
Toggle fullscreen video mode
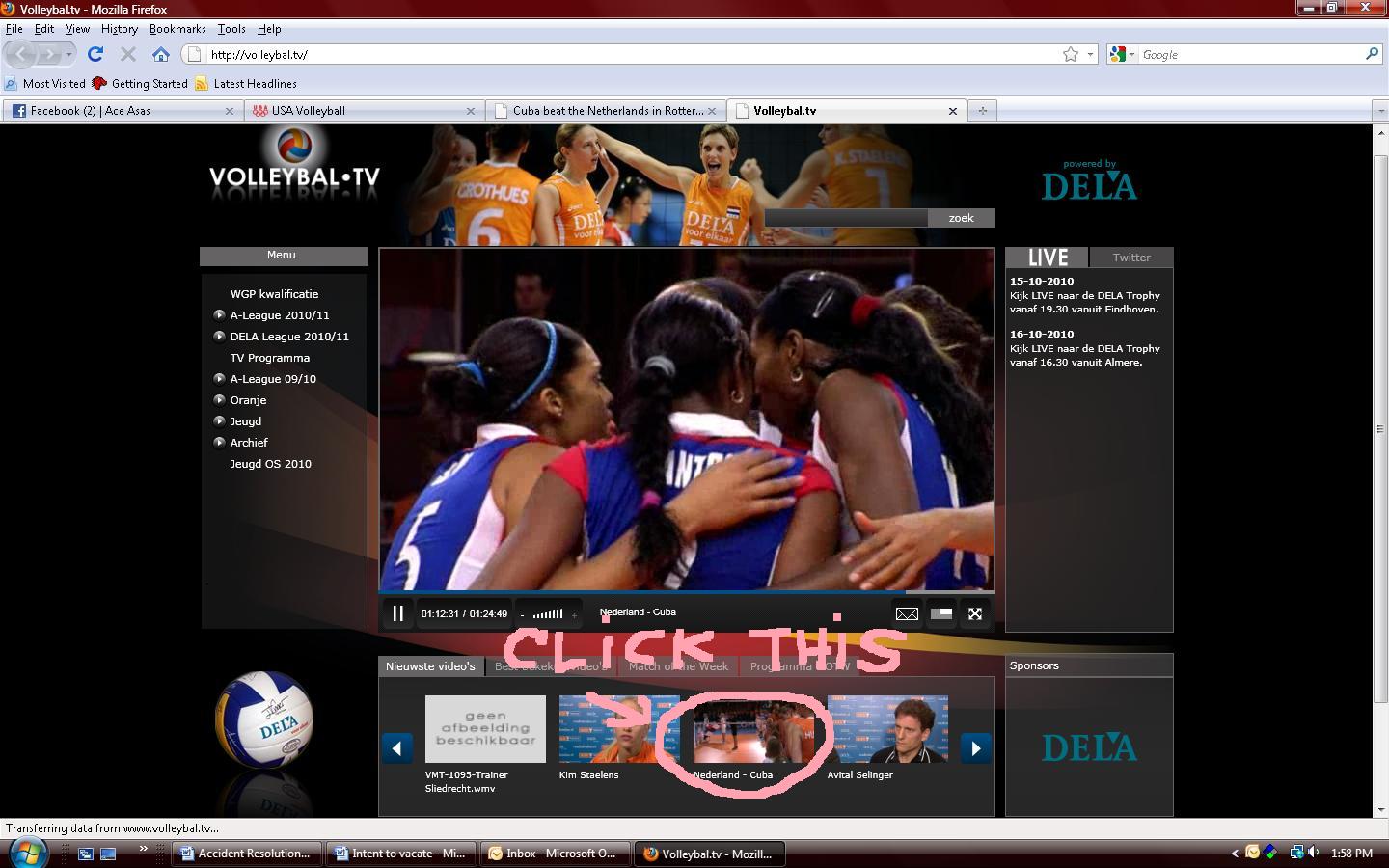click(x=975, y=613)
